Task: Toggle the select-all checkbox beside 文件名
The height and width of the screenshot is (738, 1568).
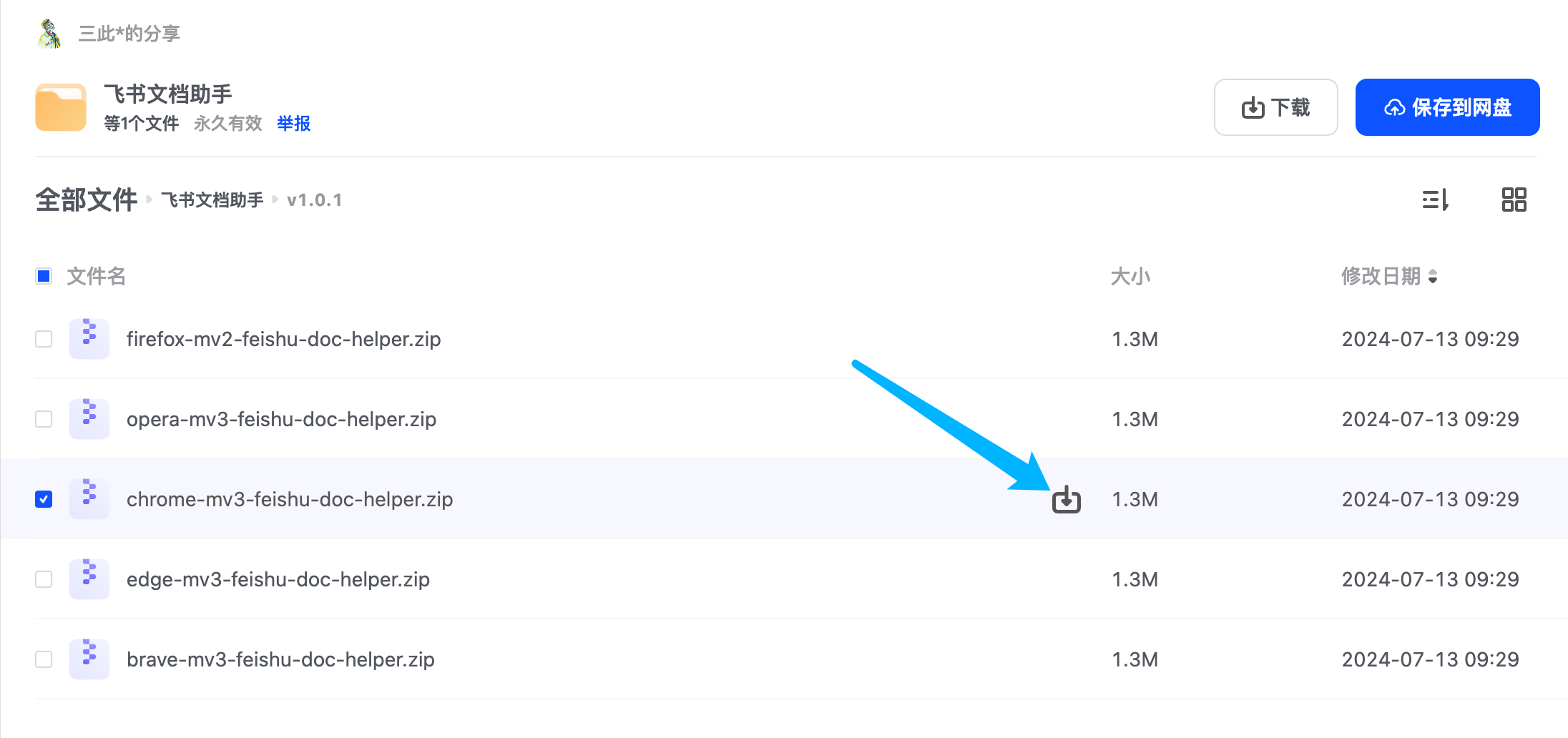Action: (x=44, y=276)
